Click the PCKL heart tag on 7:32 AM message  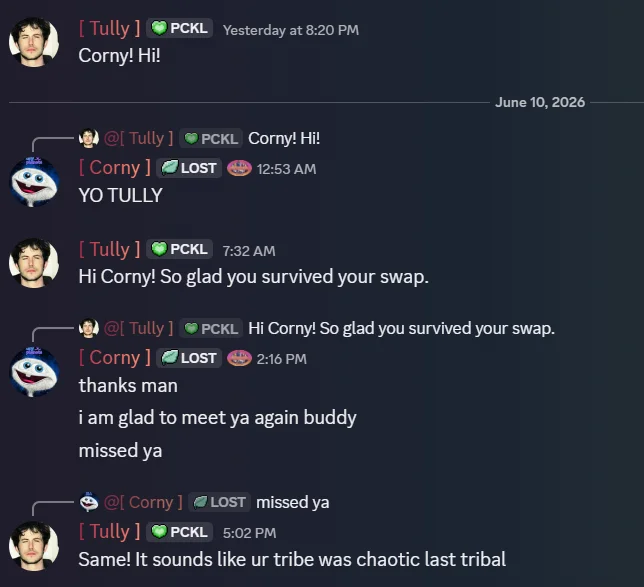[179, 249]
